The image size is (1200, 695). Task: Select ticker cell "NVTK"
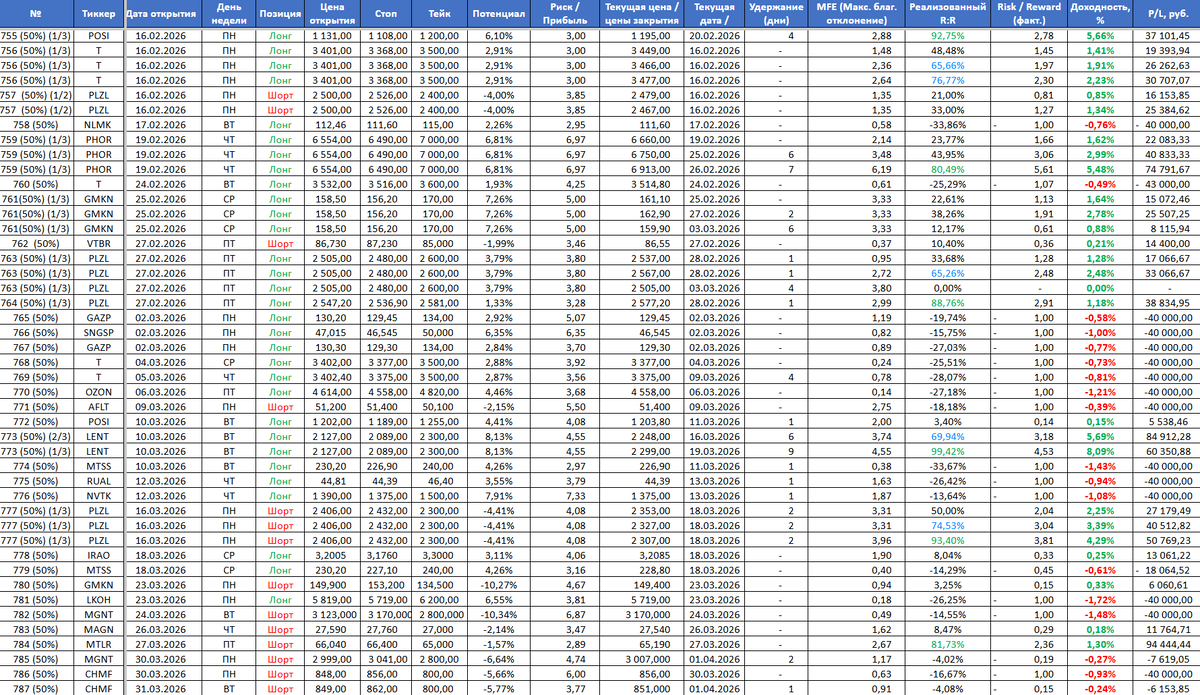(98, 497)
